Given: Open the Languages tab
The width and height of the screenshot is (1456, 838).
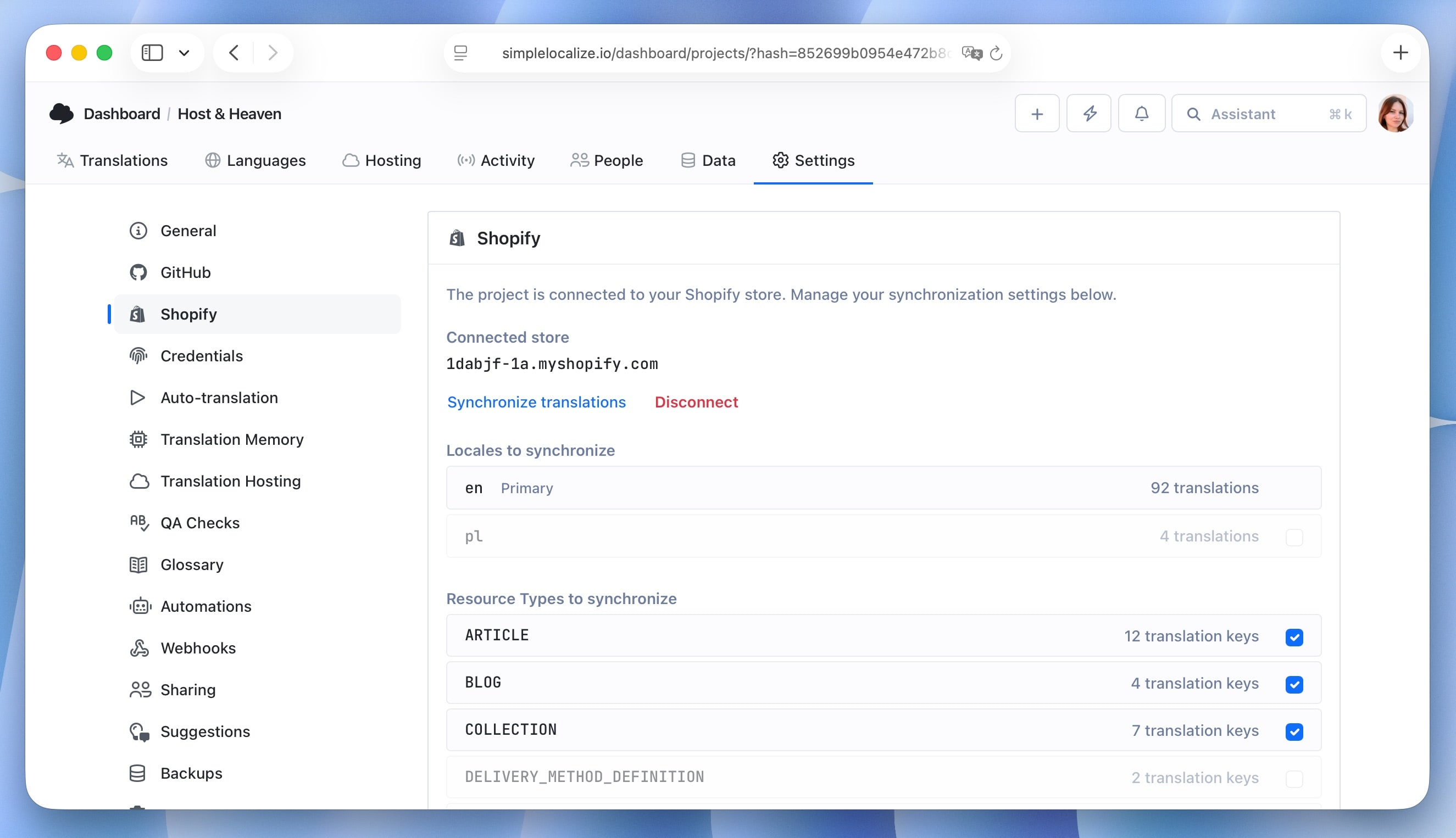Looking at the screenshot, I should (x=266, y=160).
